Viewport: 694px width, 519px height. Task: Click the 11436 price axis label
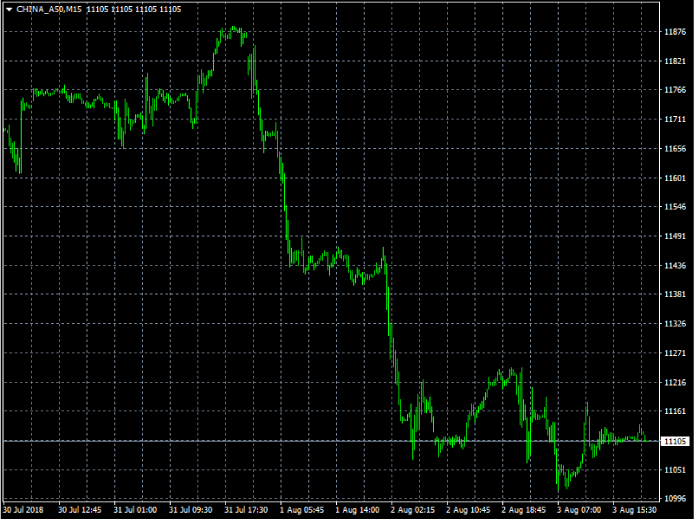point(674,266)
